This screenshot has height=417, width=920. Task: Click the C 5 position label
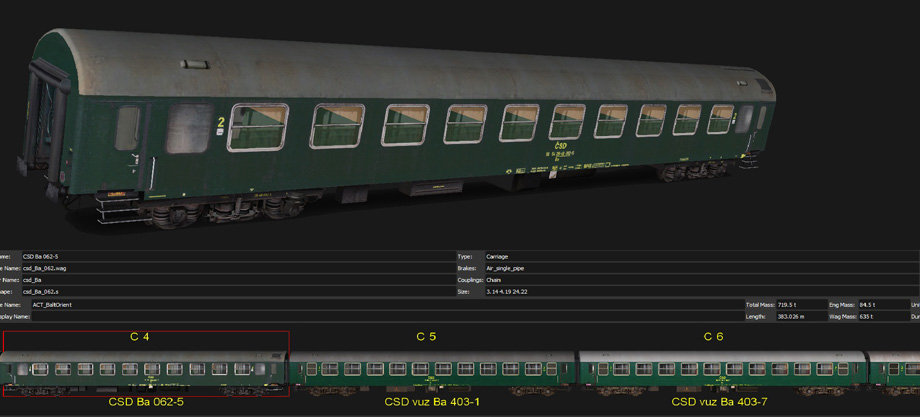point(427,337)
